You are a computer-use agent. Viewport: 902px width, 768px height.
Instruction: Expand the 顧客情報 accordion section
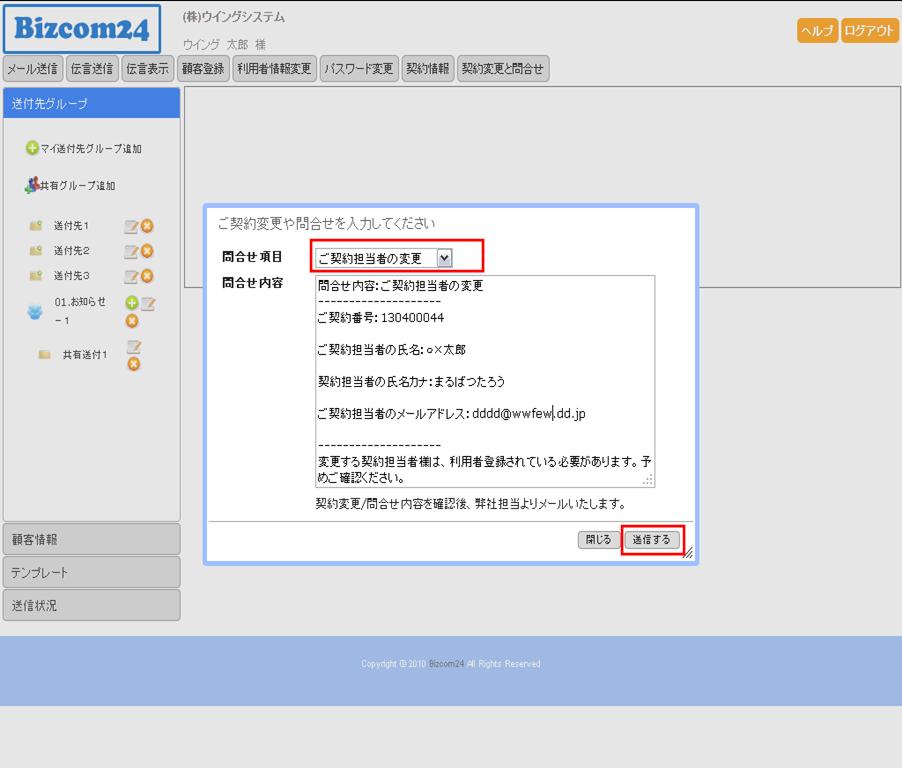[x=91, y=539]
